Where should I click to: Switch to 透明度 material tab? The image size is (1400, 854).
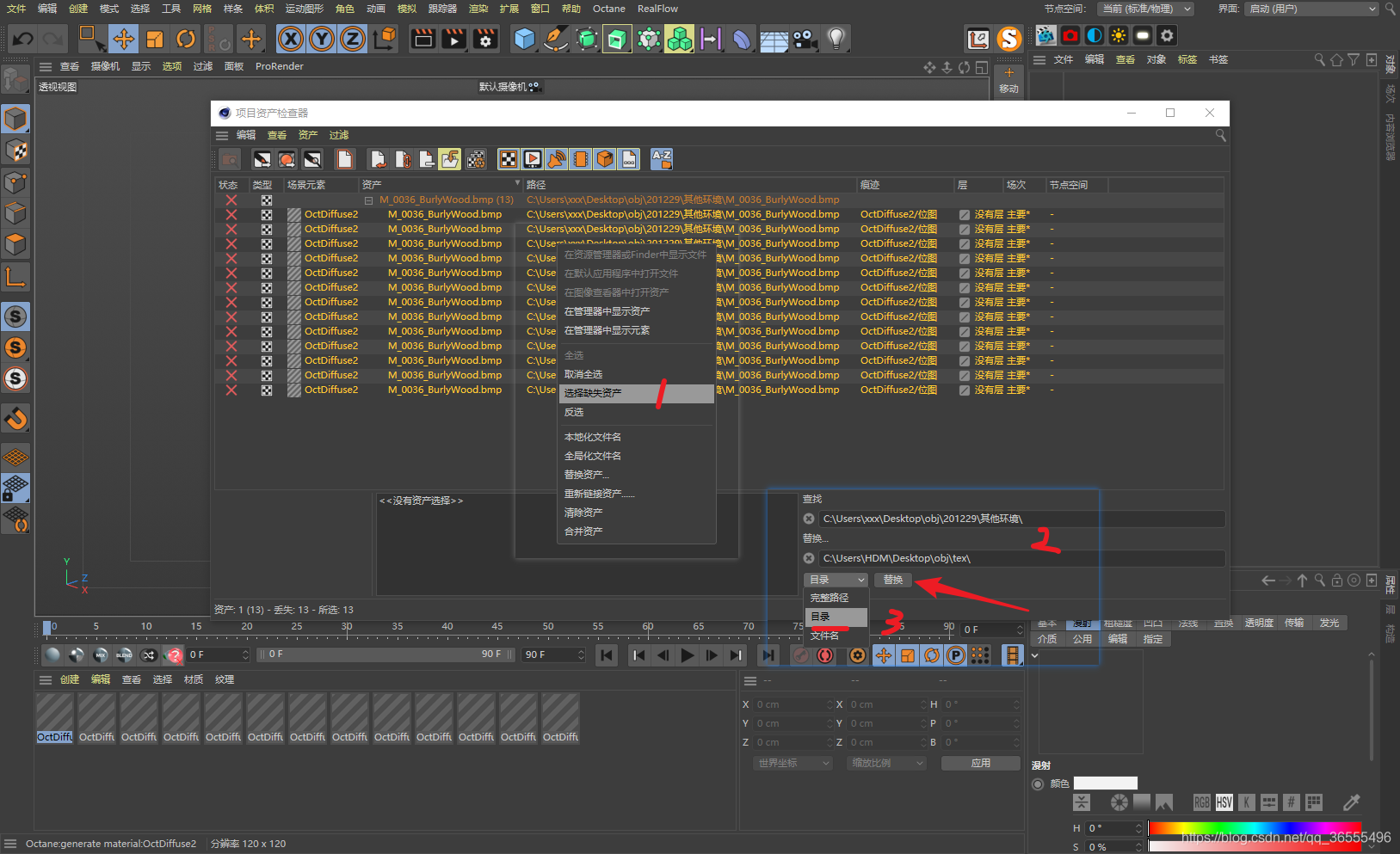1259,623
